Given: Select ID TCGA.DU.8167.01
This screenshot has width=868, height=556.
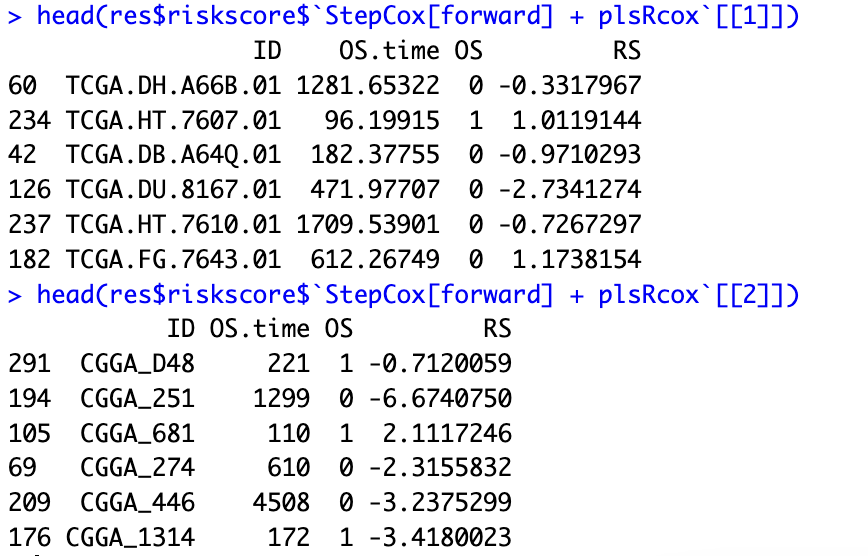Looking at the screenshot, I should pos(173,190).
